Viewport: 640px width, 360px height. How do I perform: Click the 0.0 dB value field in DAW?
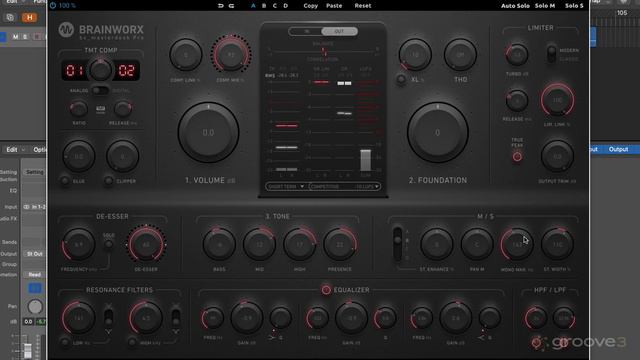click(28, 322)
